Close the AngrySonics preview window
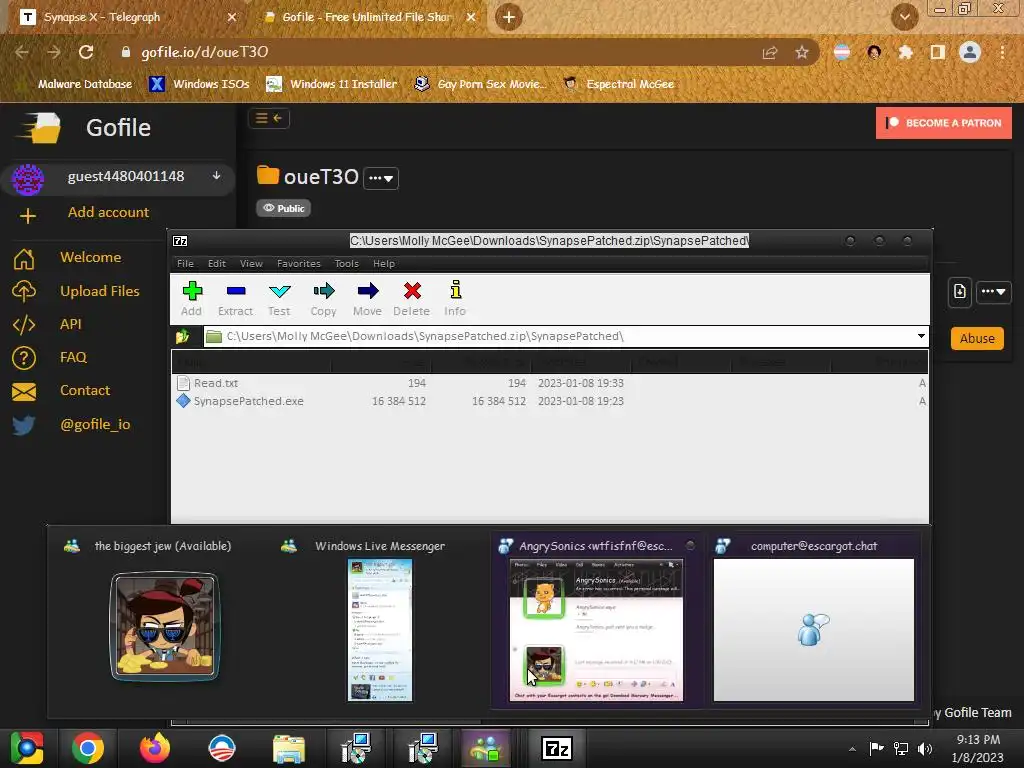The image size is (1024, 768). point(690,545)
